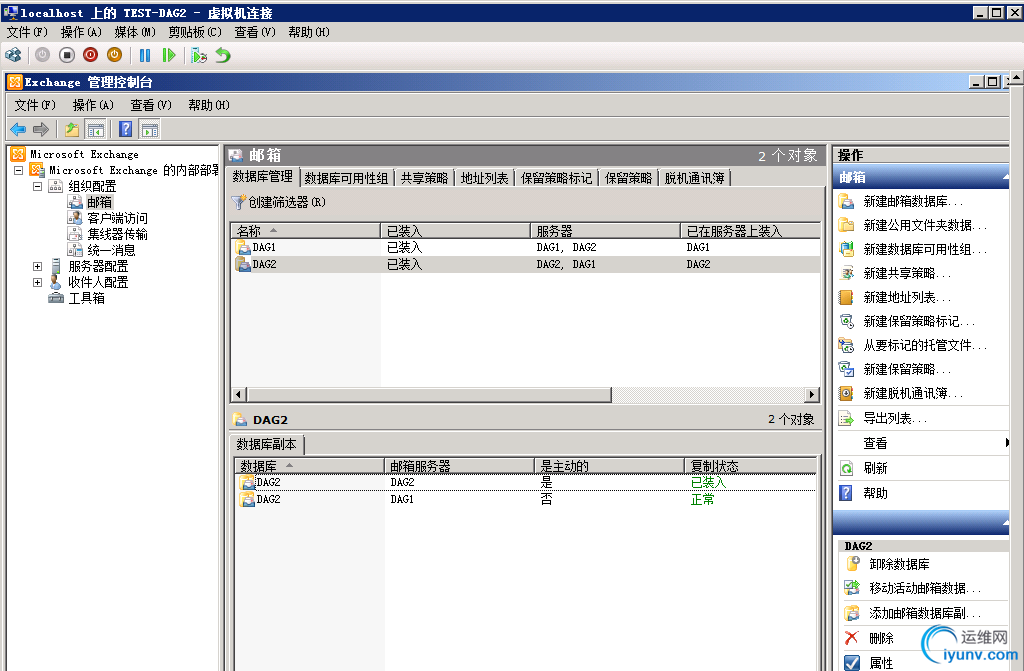Viewport: 1024px width, 671px height.
Task: Switch to the 共享策略 tab
Action: click(x=424, y=178)
